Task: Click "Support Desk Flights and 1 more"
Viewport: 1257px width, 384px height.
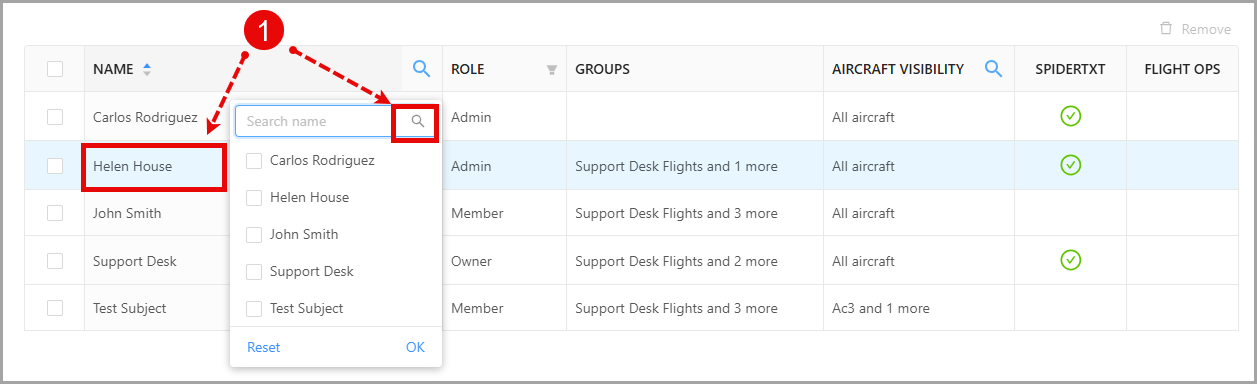Action: 676,166
